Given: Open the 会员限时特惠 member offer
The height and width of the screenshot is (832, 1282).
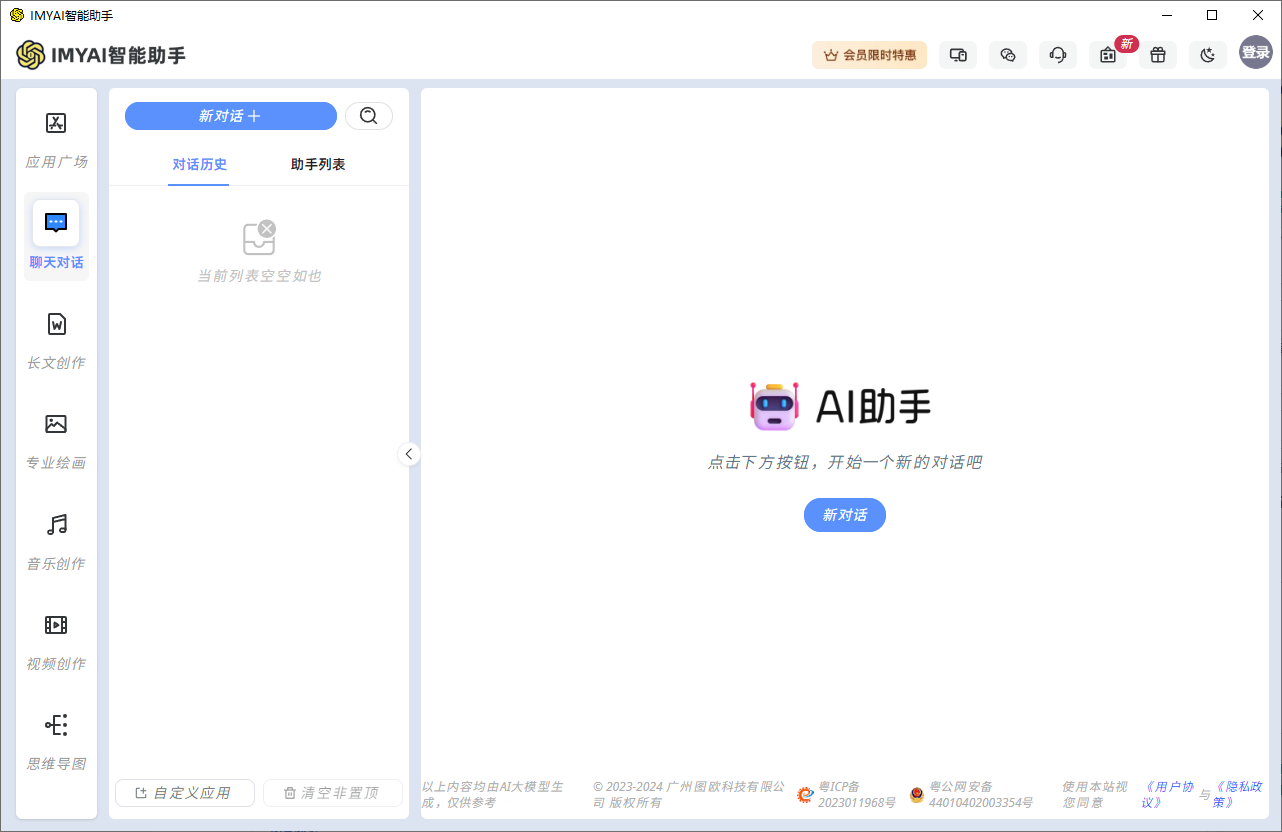Looking at the screenshot, I should (869, 55).
